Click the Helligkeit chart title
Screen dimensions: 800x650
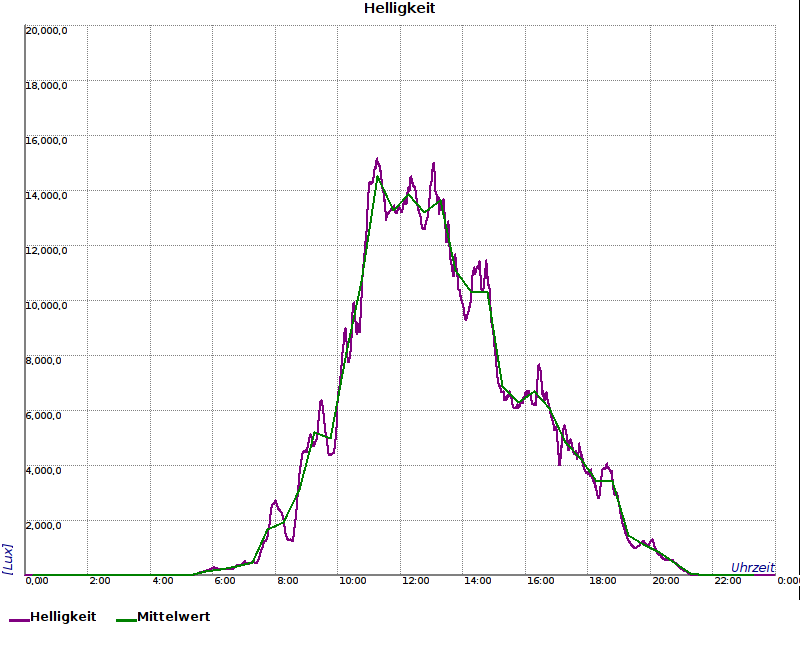pos(399,9)
